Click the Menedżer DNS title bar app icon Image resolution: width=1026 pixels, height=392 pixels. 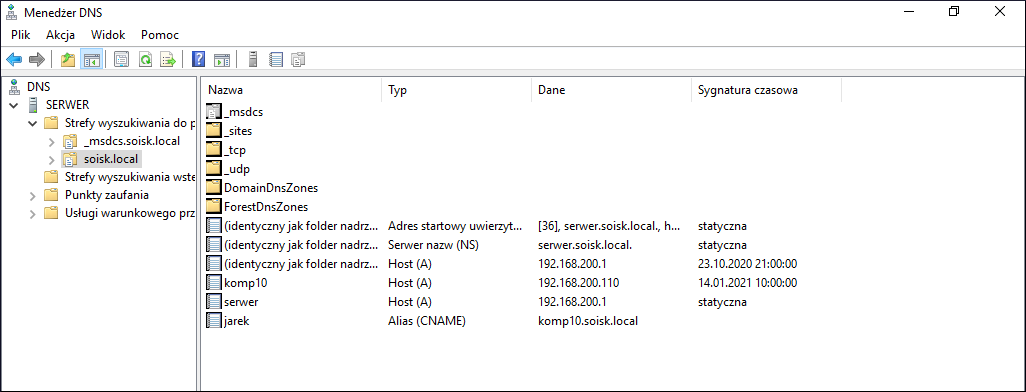tap(11, 12)
